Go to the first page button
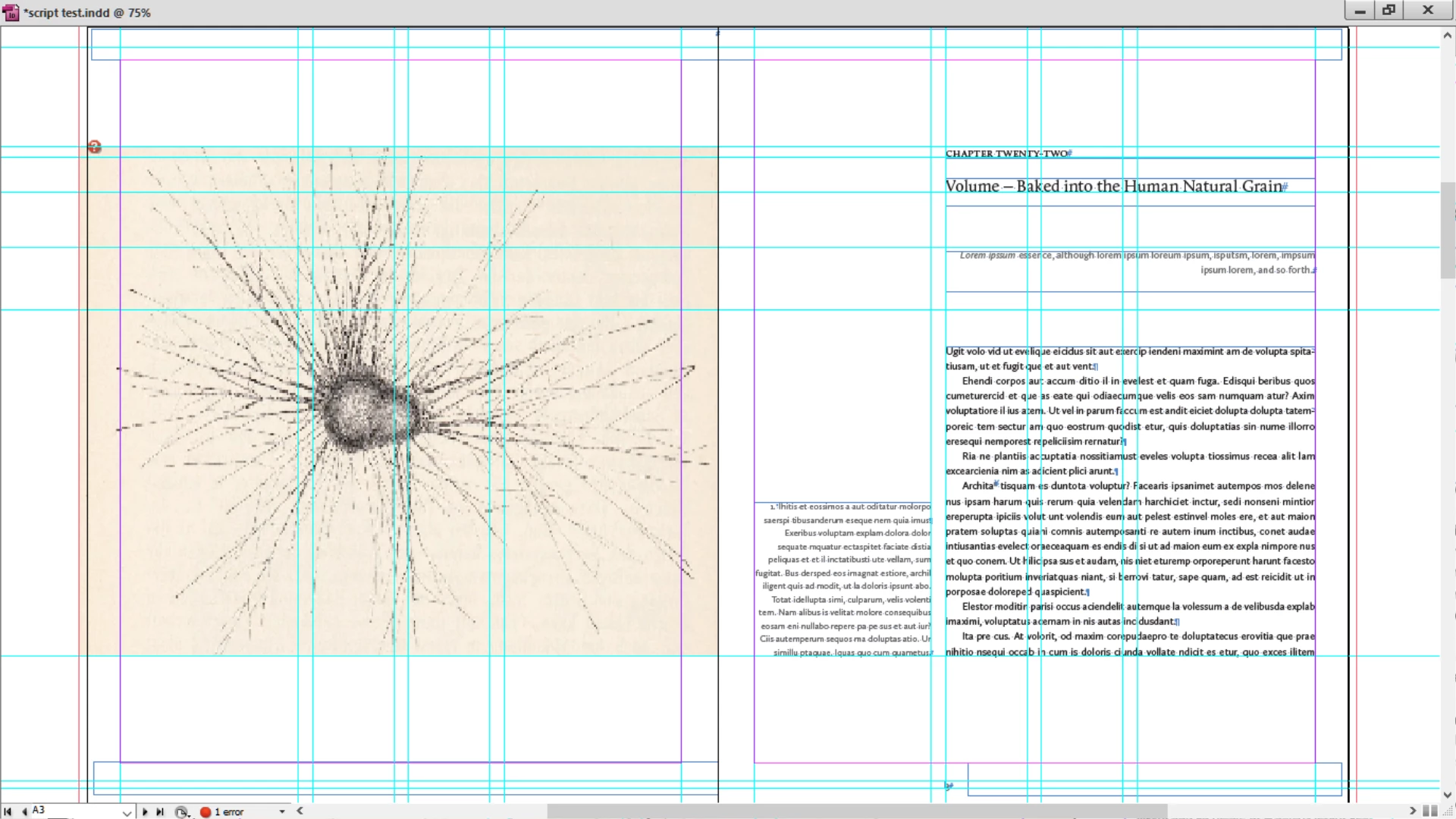 tap(8, 811)
